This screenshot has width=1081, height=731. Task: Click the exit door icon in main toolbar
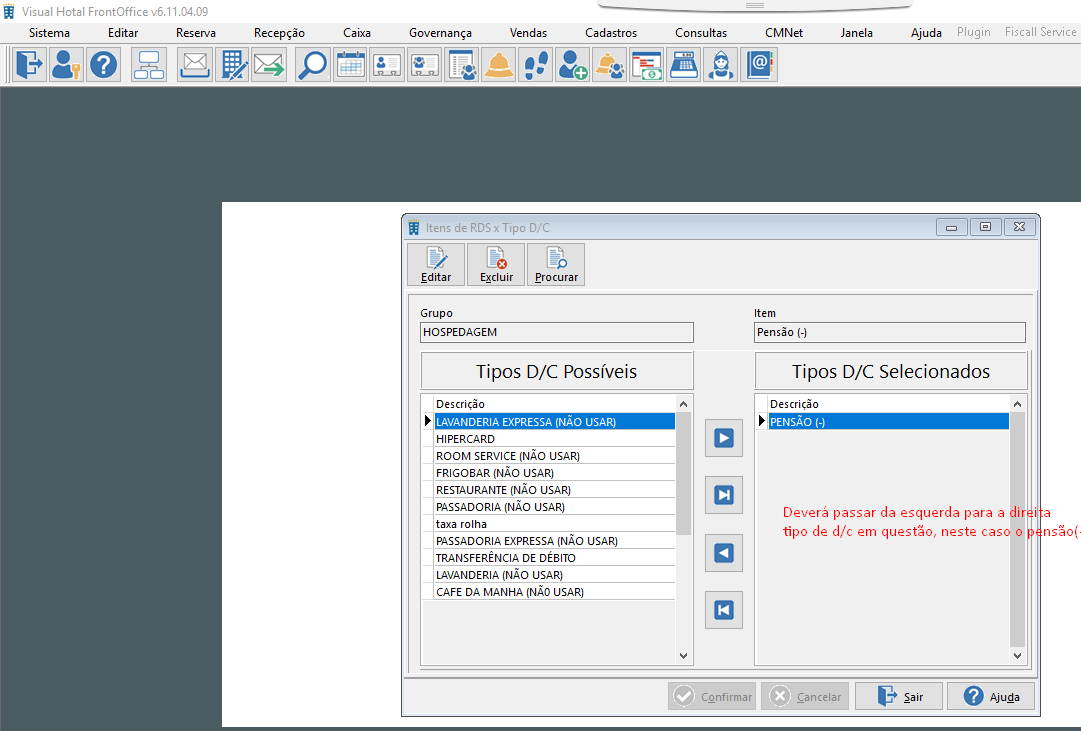click(30, 65)
